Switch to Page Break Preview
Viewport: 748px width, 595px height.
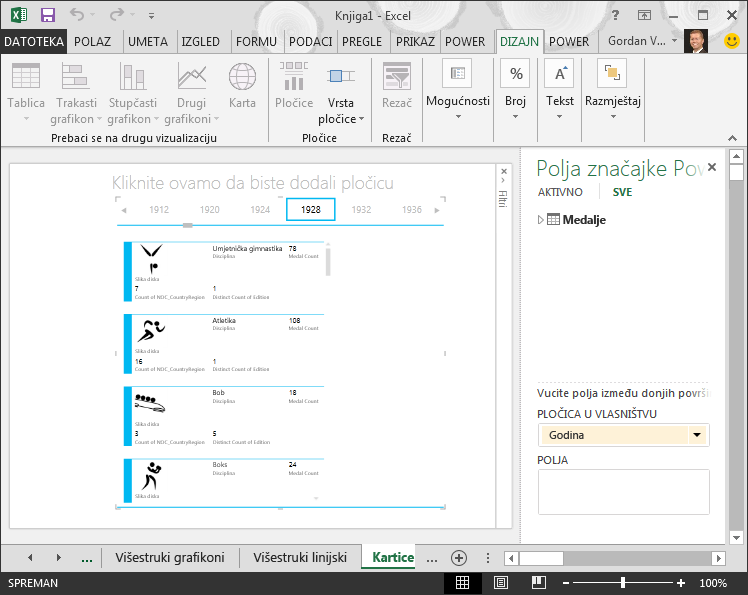(x=539, y=583)
